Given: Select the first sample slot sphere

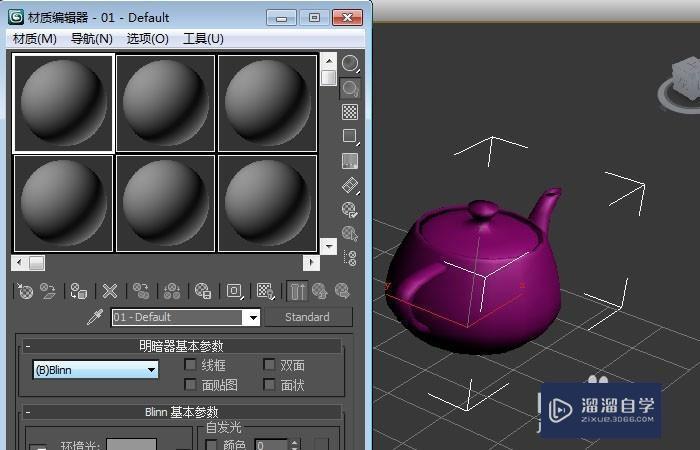Looking at the screenshot, I should [63, 104].
